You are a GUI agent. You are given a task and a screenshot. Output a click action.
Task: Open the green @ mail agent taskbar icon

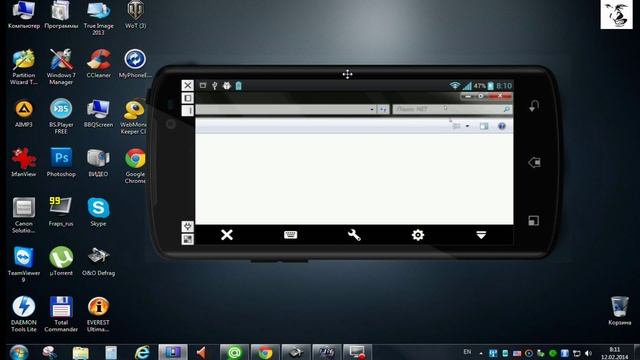coord(234,352)
